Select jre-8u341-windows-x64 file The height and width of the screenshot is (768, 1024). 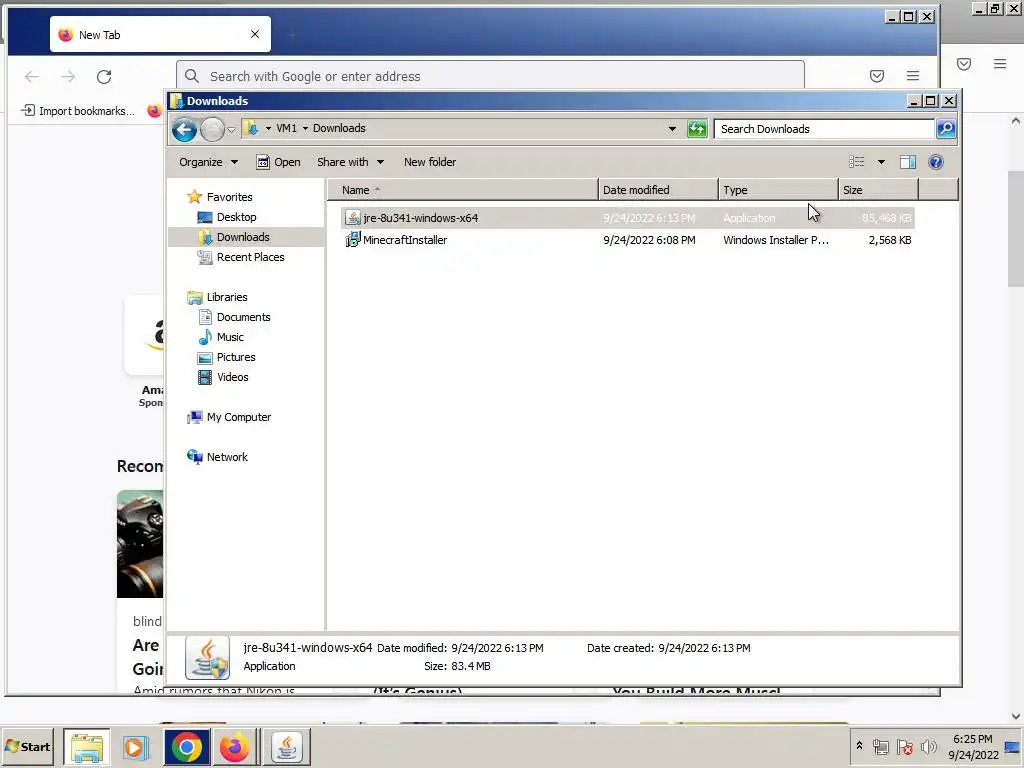[628, 218]
